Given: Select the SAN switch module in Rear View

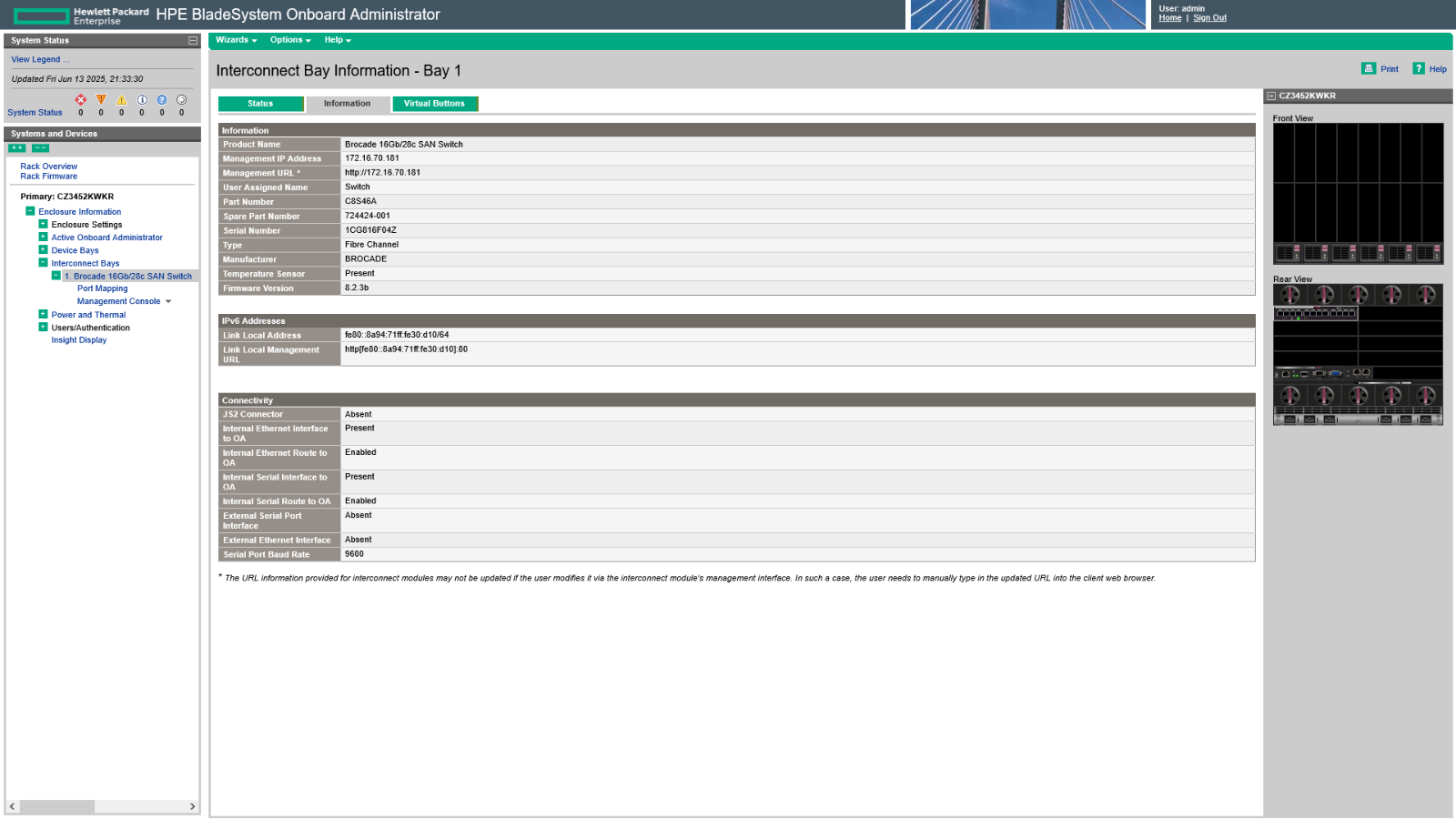Looking at the screenshot, I should pos(1316,313).
